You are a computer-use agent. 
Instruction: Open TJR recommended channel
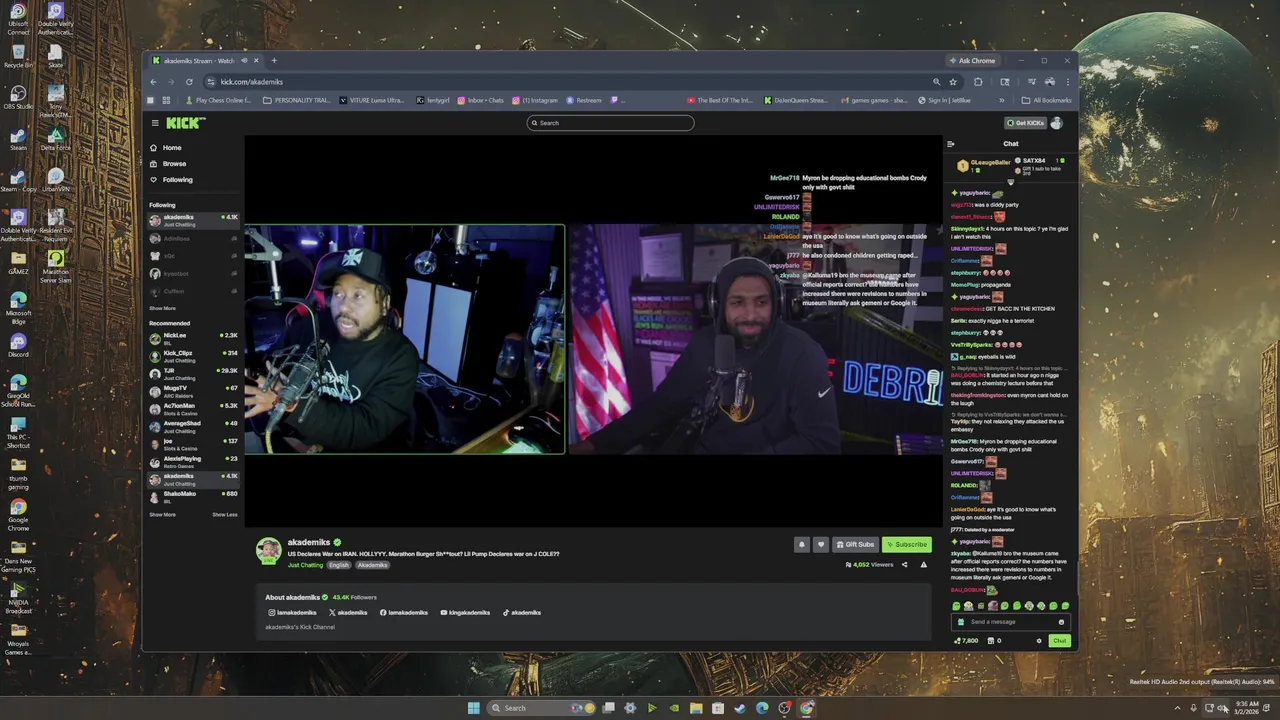click(193, 374)
